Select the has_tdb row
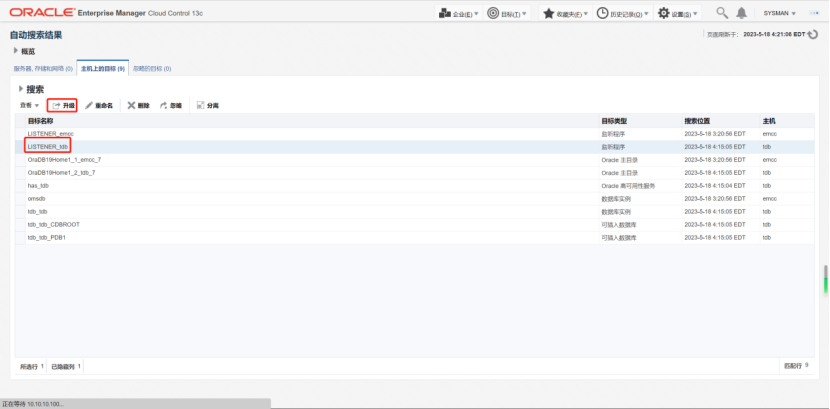Screen dimensions: 830x409 coord(414,186)
